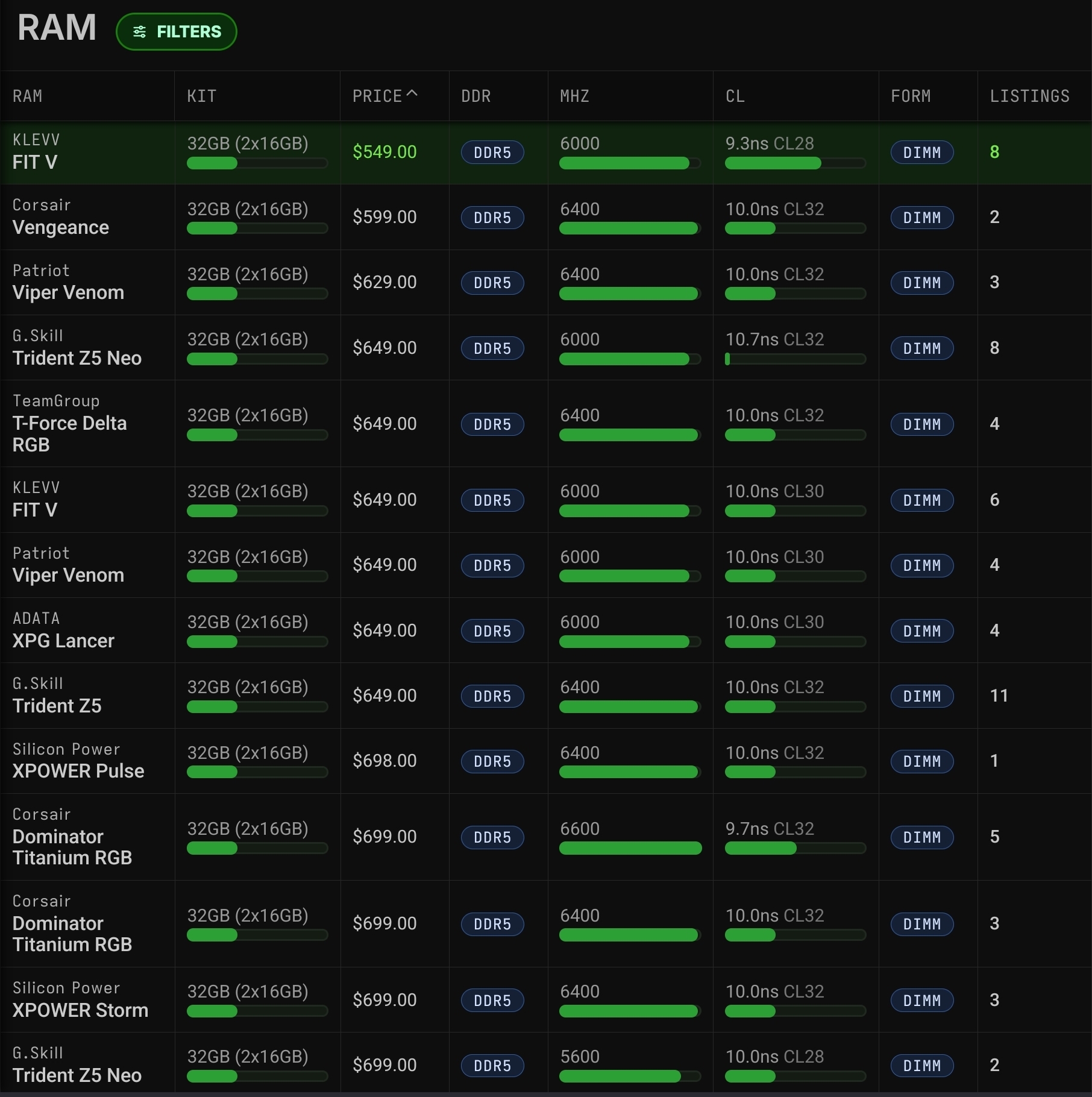The height and width of the screenshot is (1097, 1092).
Task: Click DIMM badge in G.Skill Trident Z5 11-listings row
Action: tap(922, 696)
